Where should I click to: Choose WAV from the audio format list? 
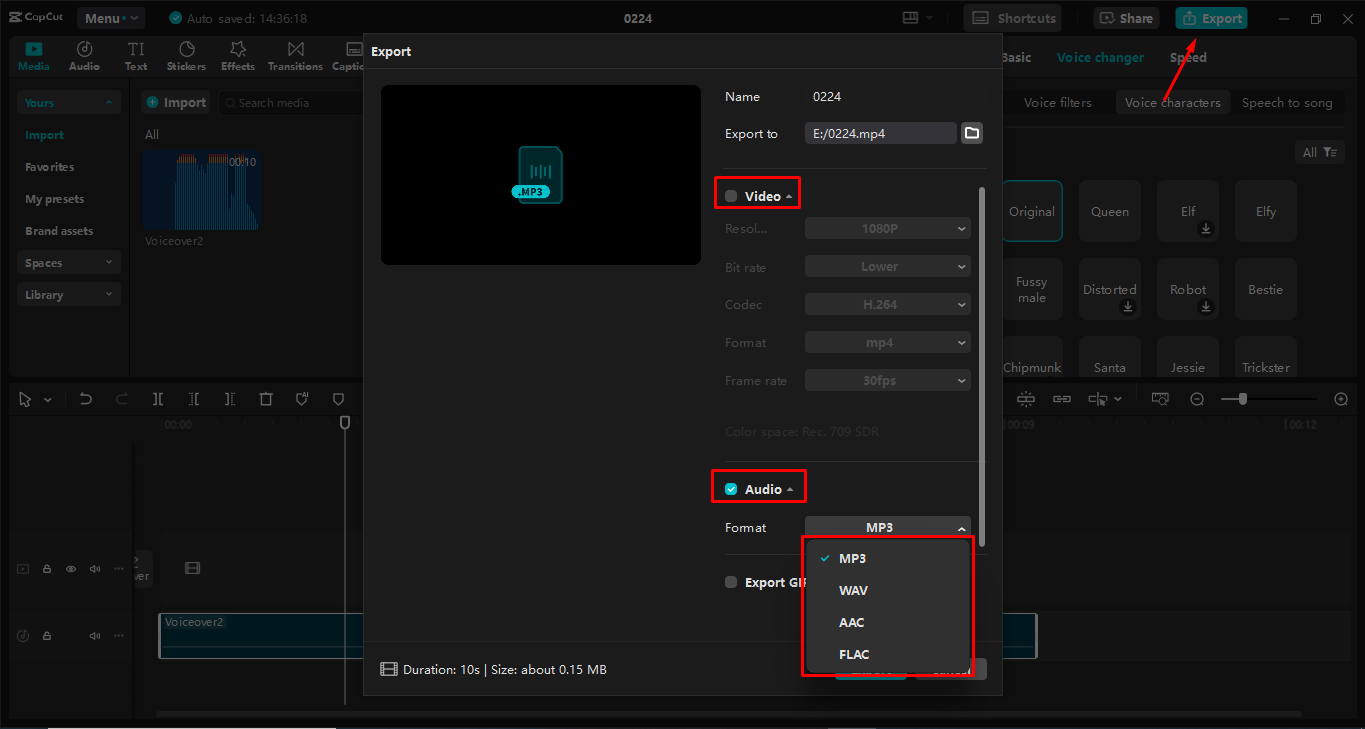pyautogui.click(x=888, y=590)
